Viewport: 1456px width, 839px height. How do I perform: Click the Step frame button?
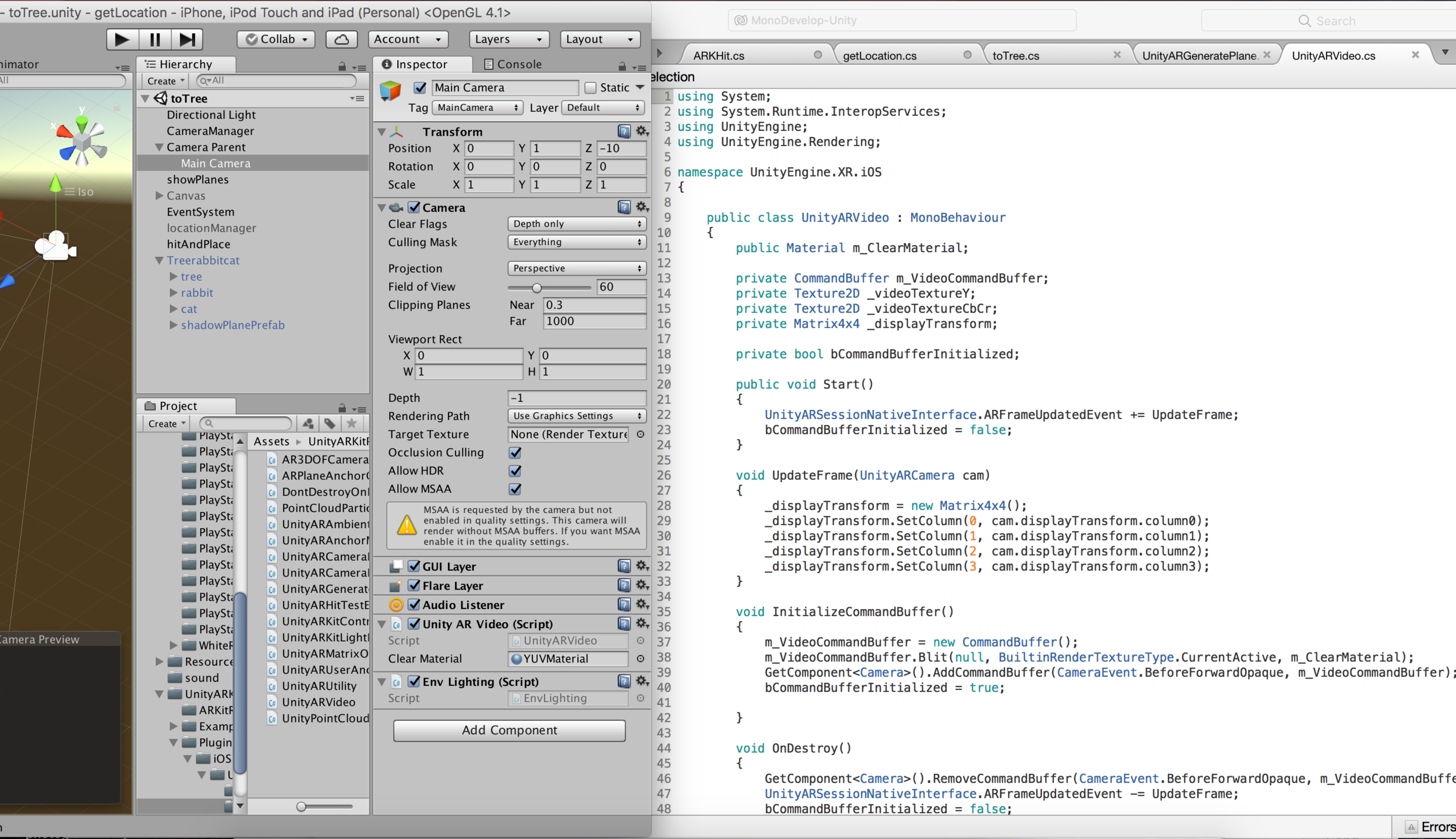[x=187, y=39]
